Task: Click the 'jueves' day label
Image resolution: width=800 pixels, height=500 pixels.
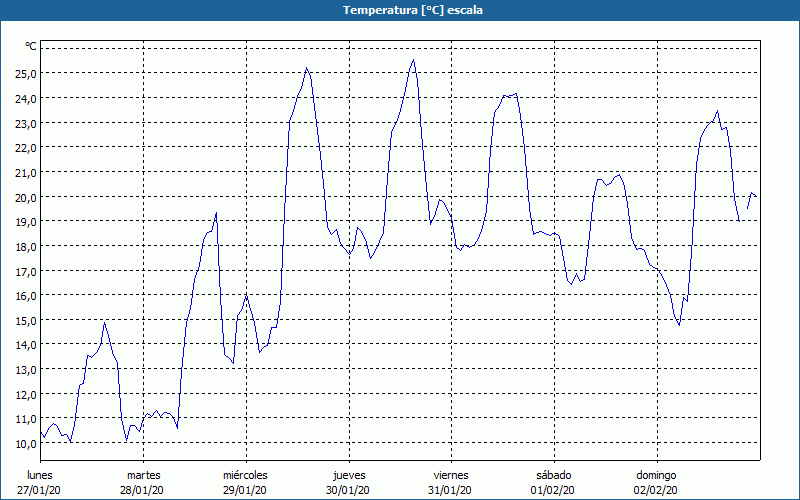Action: (x=349, y=475)
